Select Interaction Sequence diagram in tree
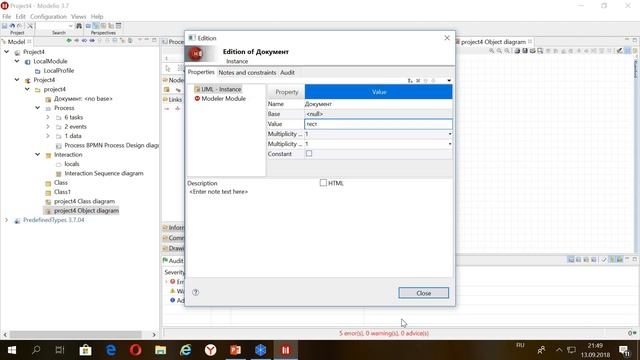640x360 pixels. pyautogui.click(x=104, y=173)
